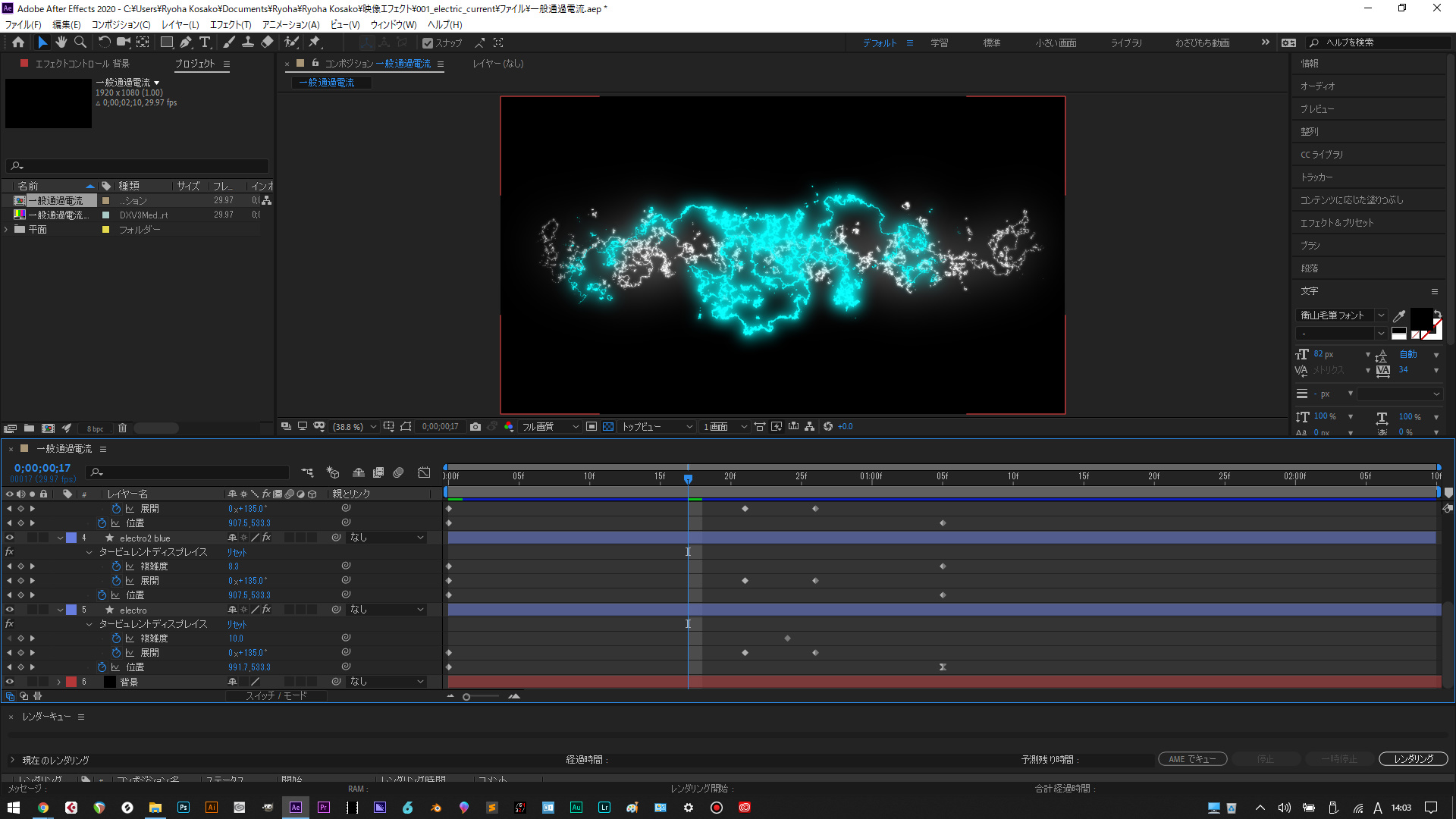
Task: Select the Selection (arrow) tool
Action: coord(42,42)
